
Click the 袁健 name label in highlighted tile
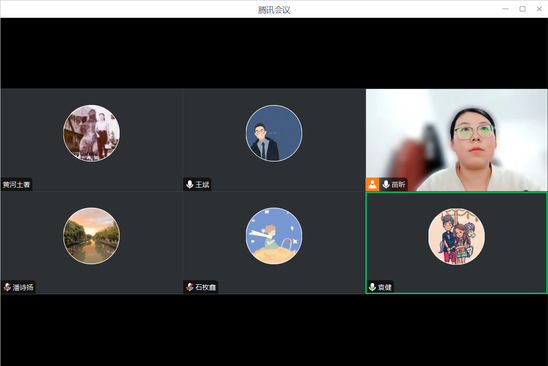(x=385, y=287)
